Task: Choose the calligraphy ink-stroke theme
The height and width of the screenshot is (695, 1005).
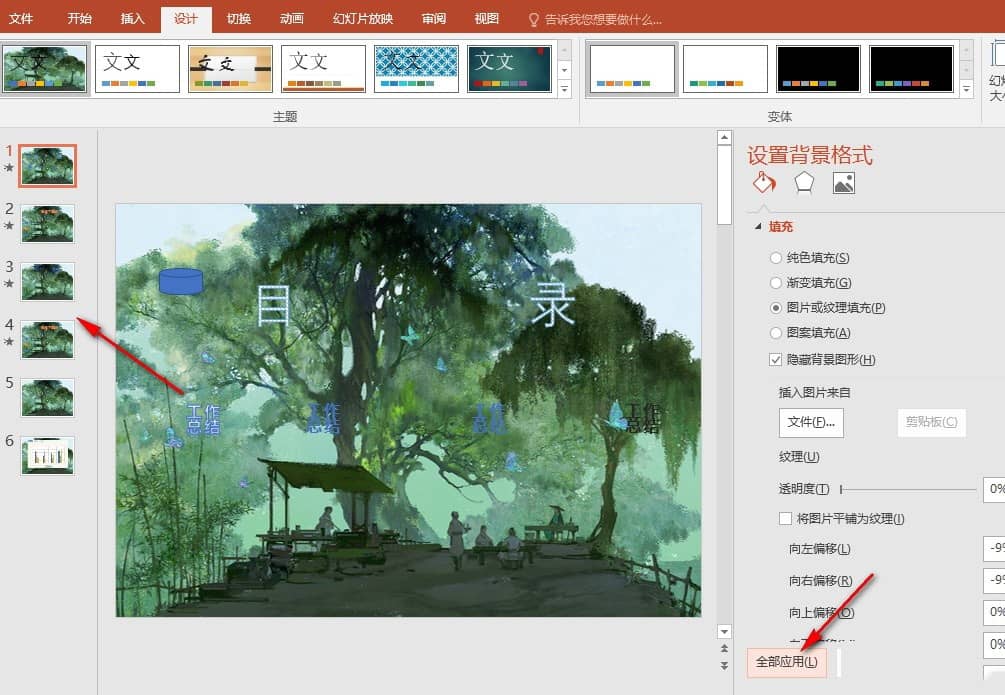Action: click(x=230, y=69)
